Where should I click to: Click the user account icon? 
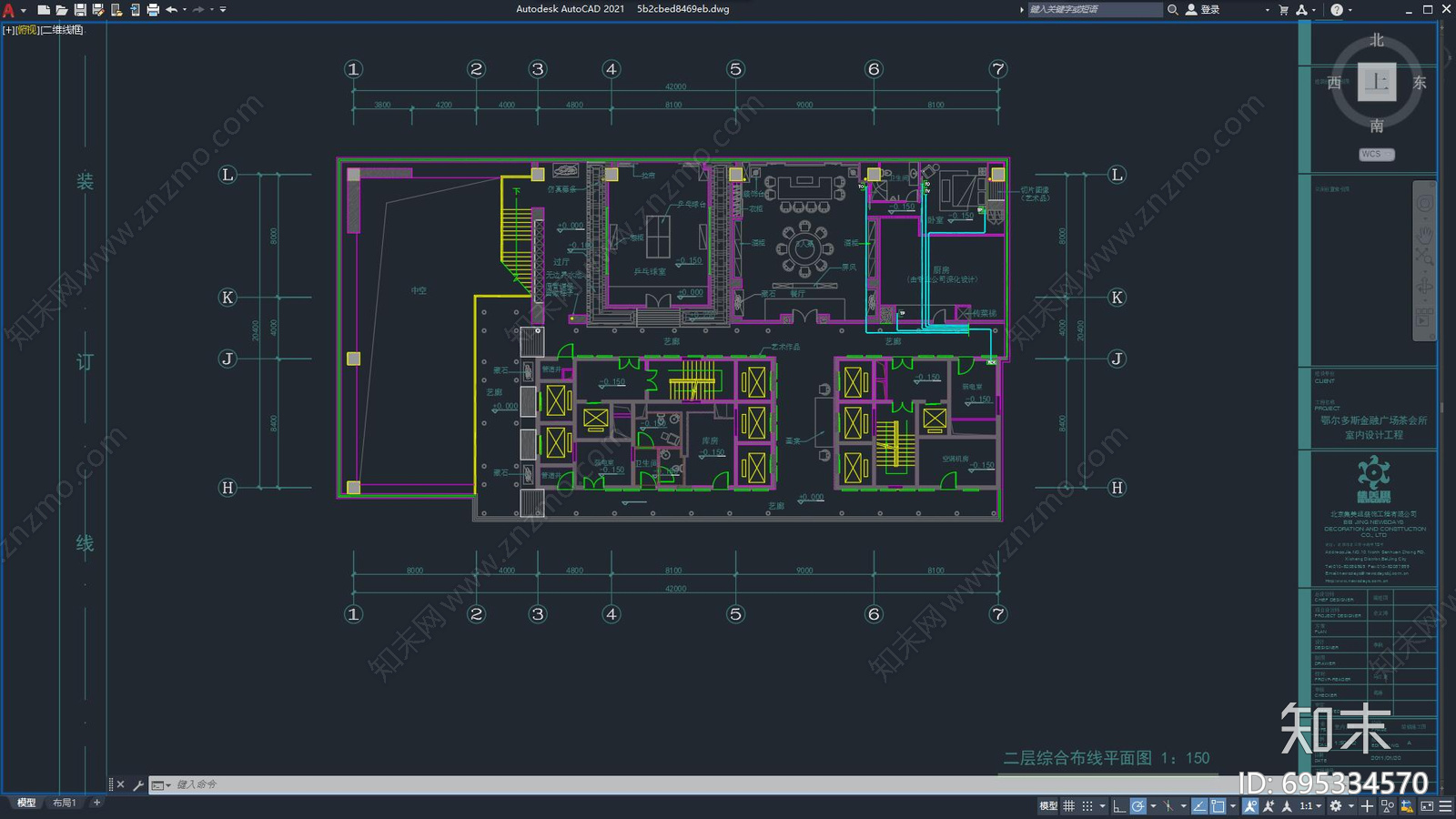coord(1191,10)
